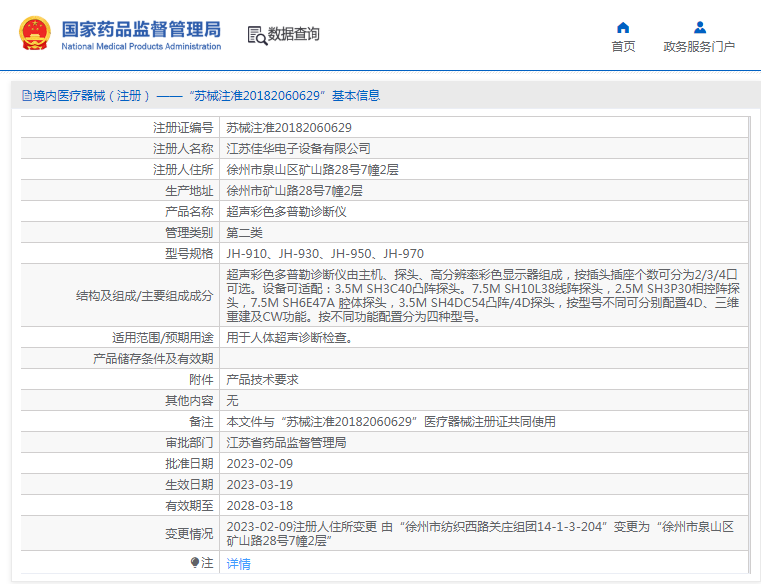Click the 附件 label
Viewport: 761px width, 584px height.
(x=201, y=380)
